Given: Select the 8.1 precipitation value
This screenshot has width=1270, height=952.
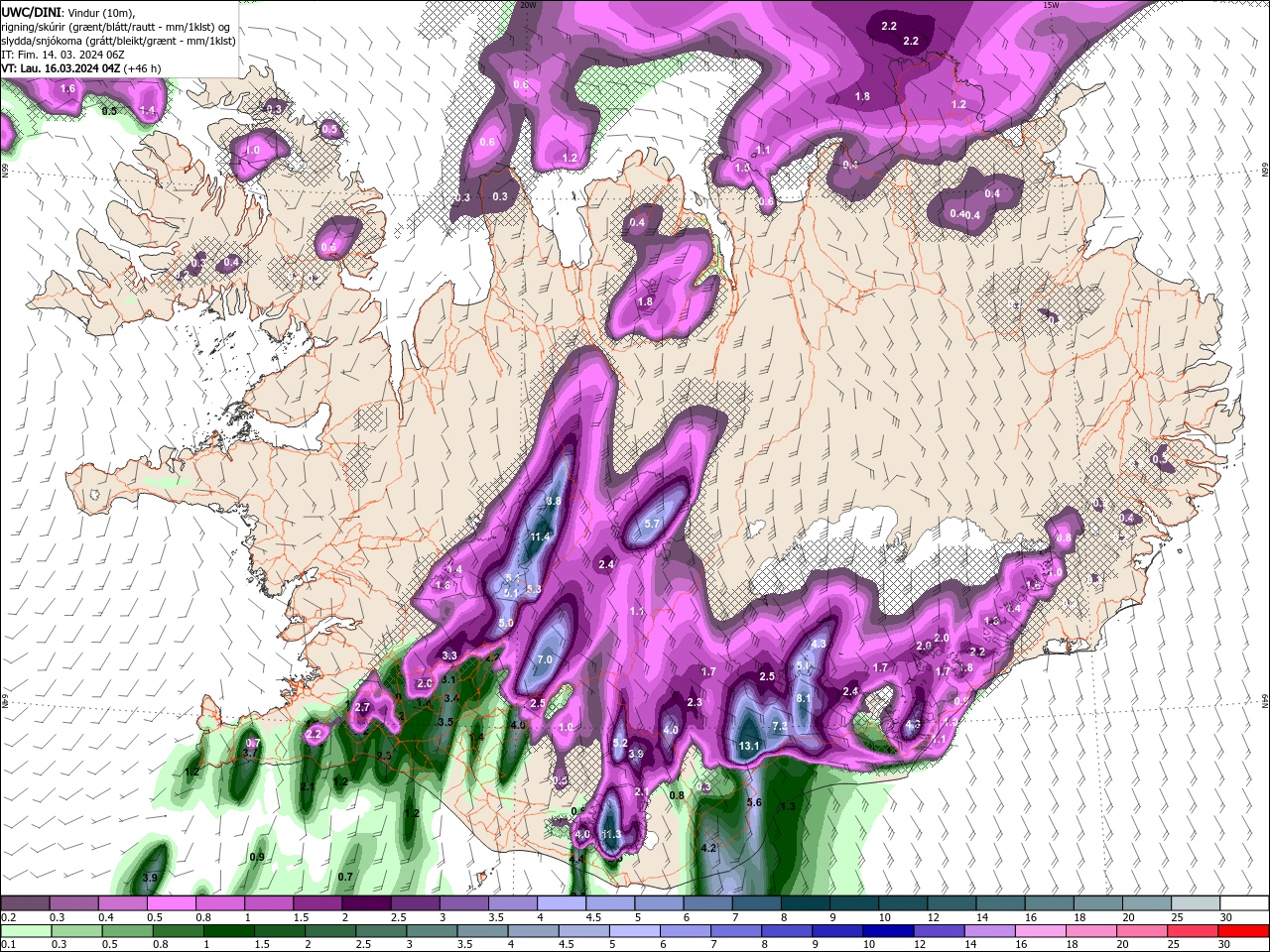Looking at the screenshot, I should 804,698.
